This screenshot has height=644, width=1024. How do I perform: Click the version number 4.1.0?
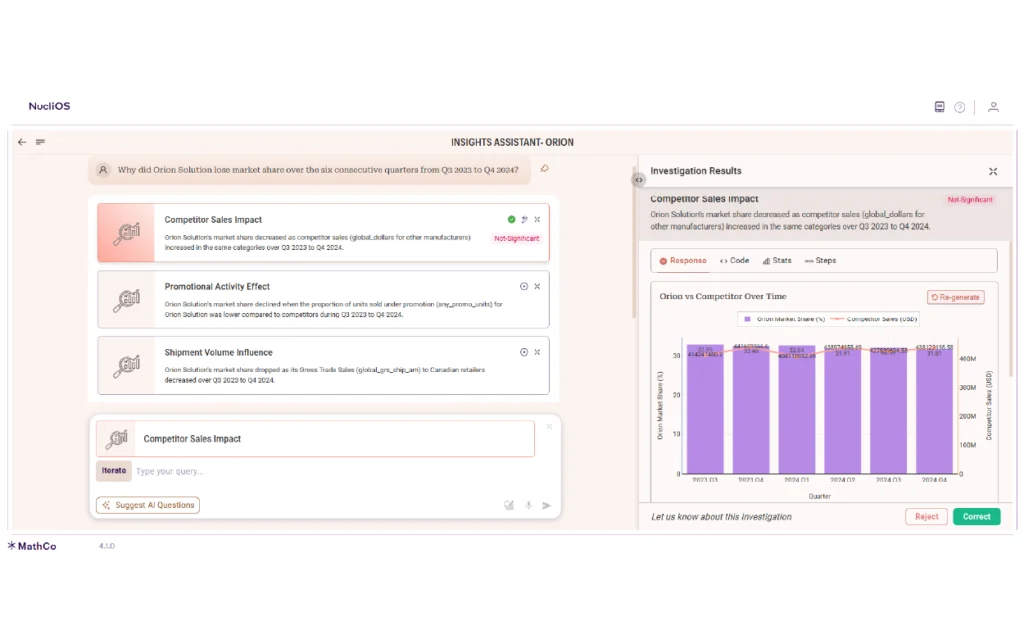[x=106, y=546]
